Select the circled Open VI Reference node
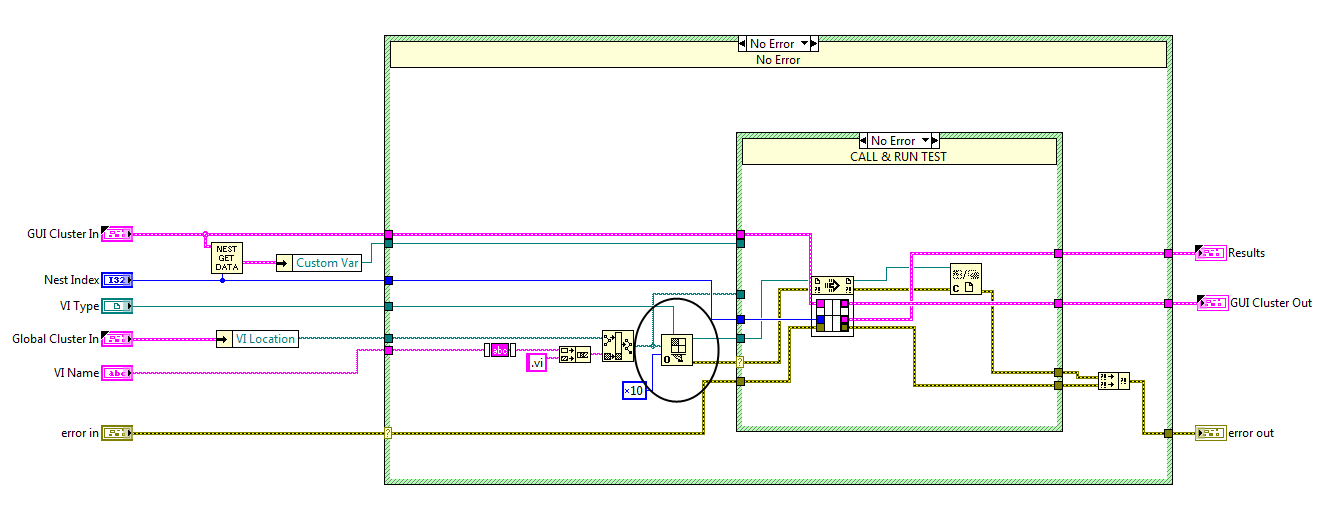 tap(677, 350)
